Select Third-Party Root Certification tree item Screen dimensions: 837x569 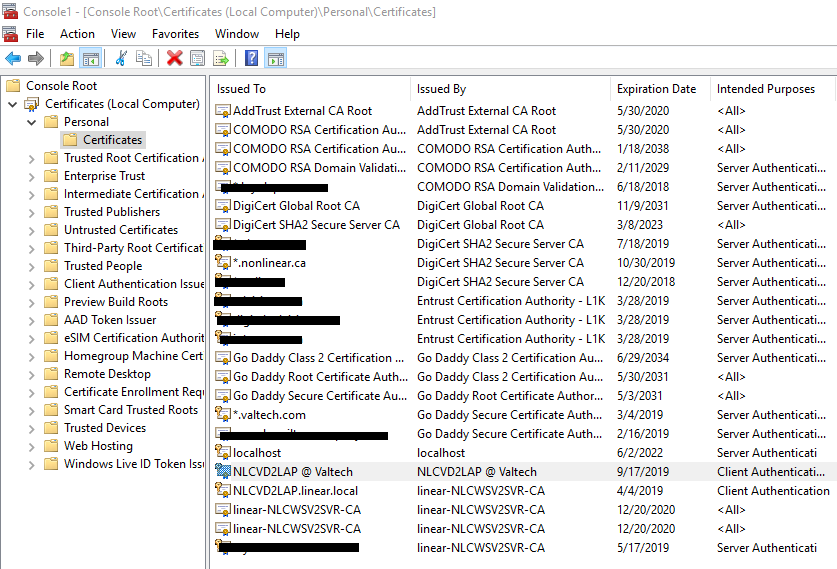(x=133, y=248)
